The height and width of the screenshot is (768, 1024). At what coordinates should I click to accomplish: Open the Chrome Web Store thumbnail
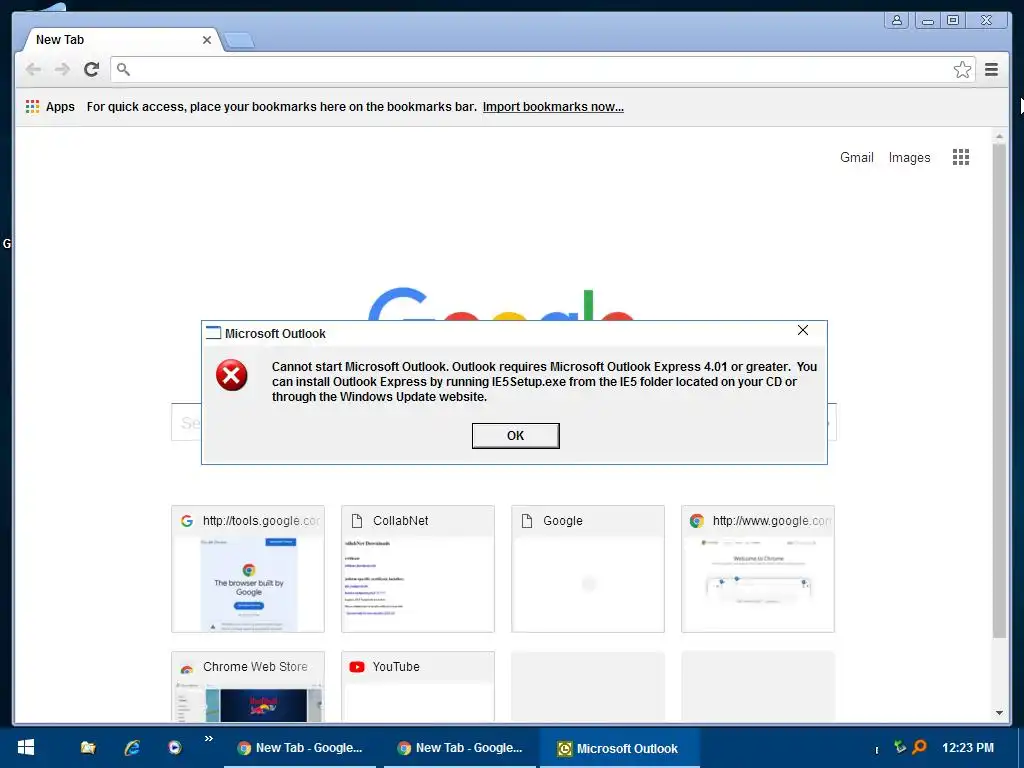248,686
